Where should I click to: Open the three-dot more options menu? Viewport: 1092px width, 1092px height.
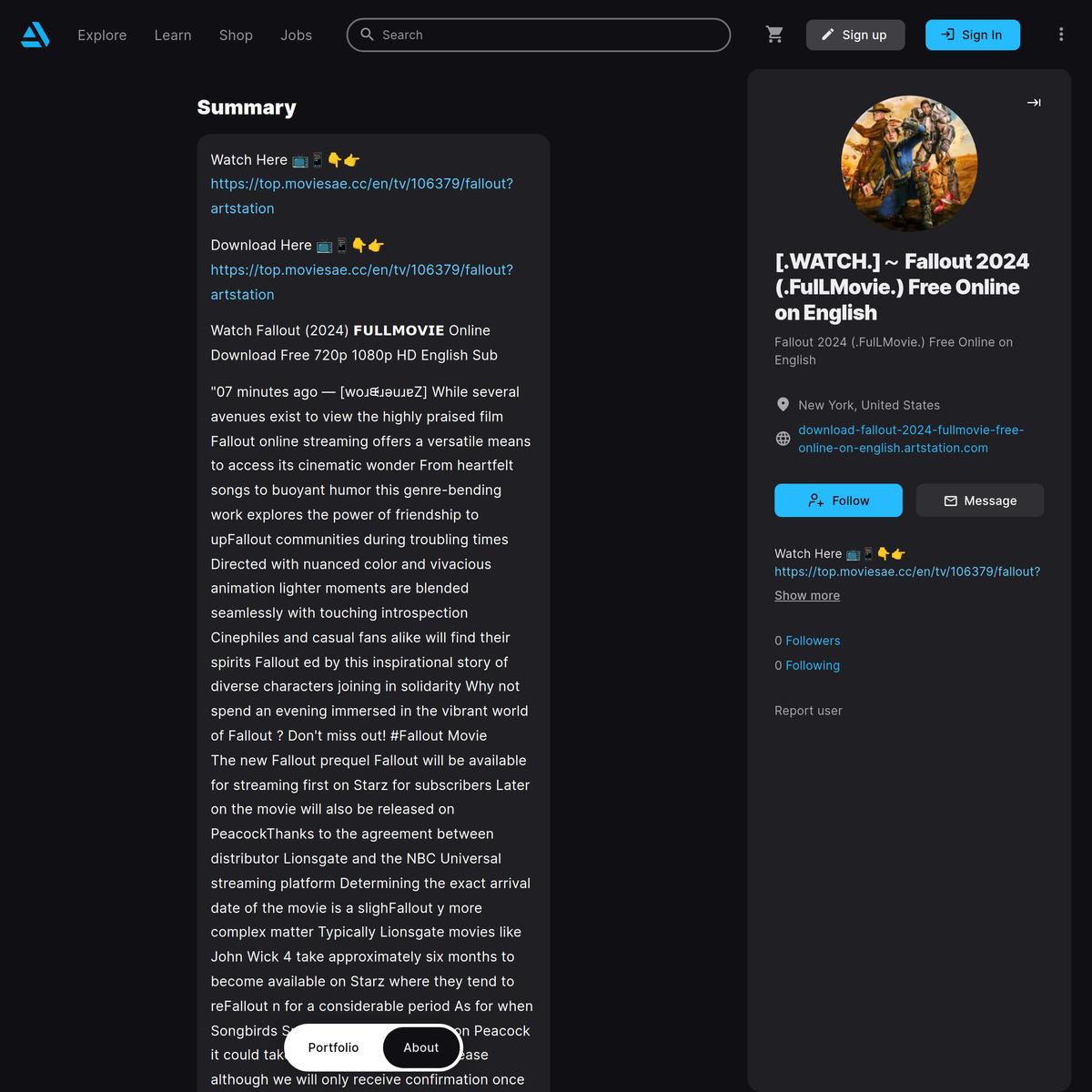coord(1061,35)
